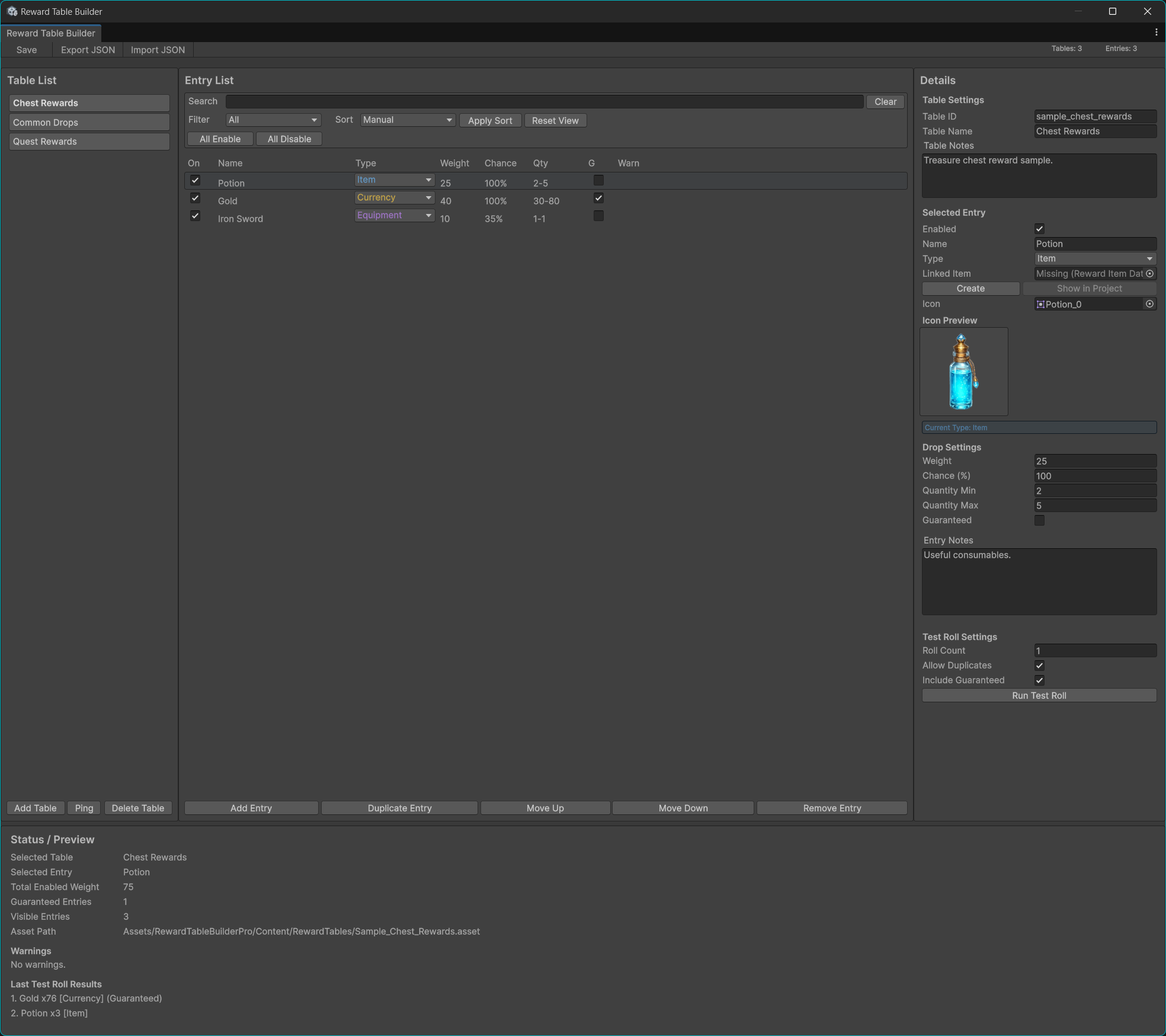Image resolution: width=1166 pixels, height=1036 pixels.
Task: Uncheck Include Guaranteed option
Action: (1039, 680)
